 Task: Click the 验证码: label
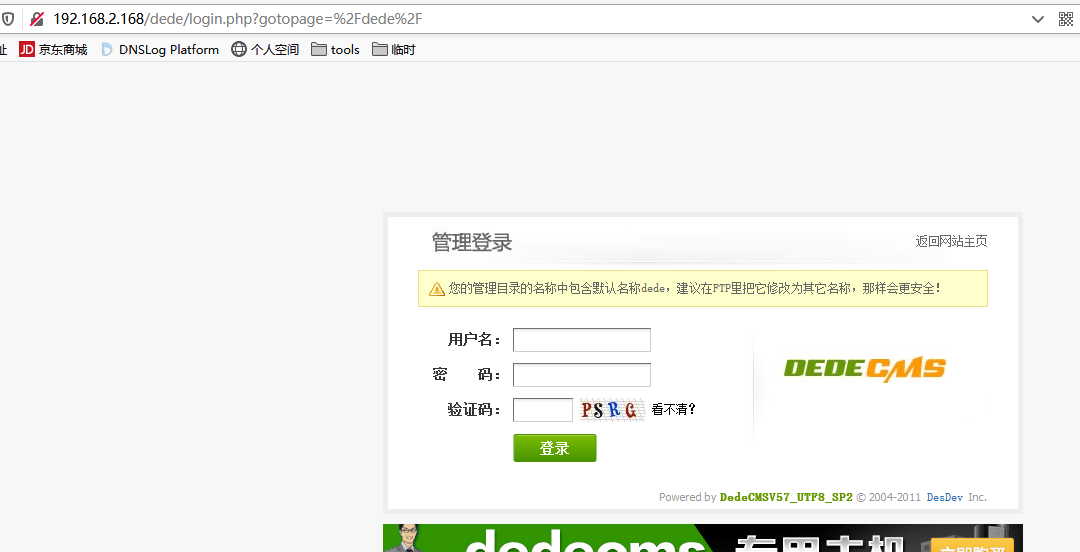(x=474, y=410)
